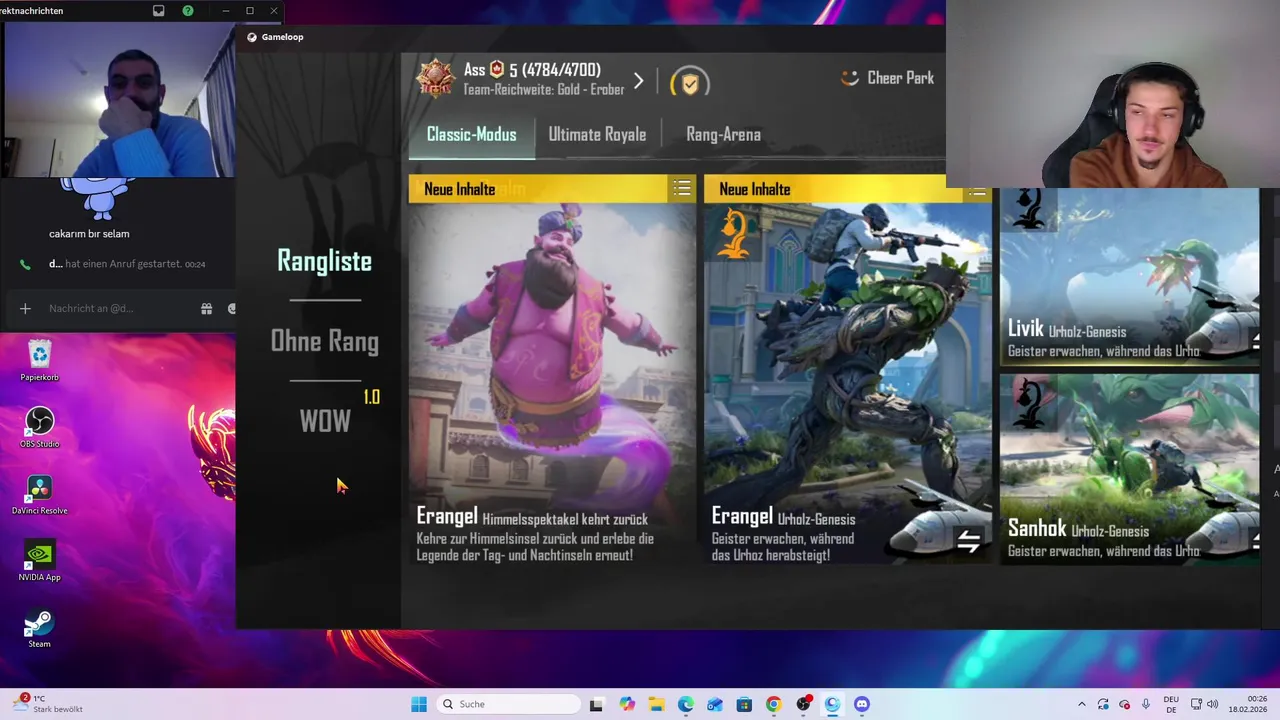Open Microsoft Store from the taskbar
The height and width of the screenshot is (720, 1280).
pyautogui.click(x=744, y=704)
